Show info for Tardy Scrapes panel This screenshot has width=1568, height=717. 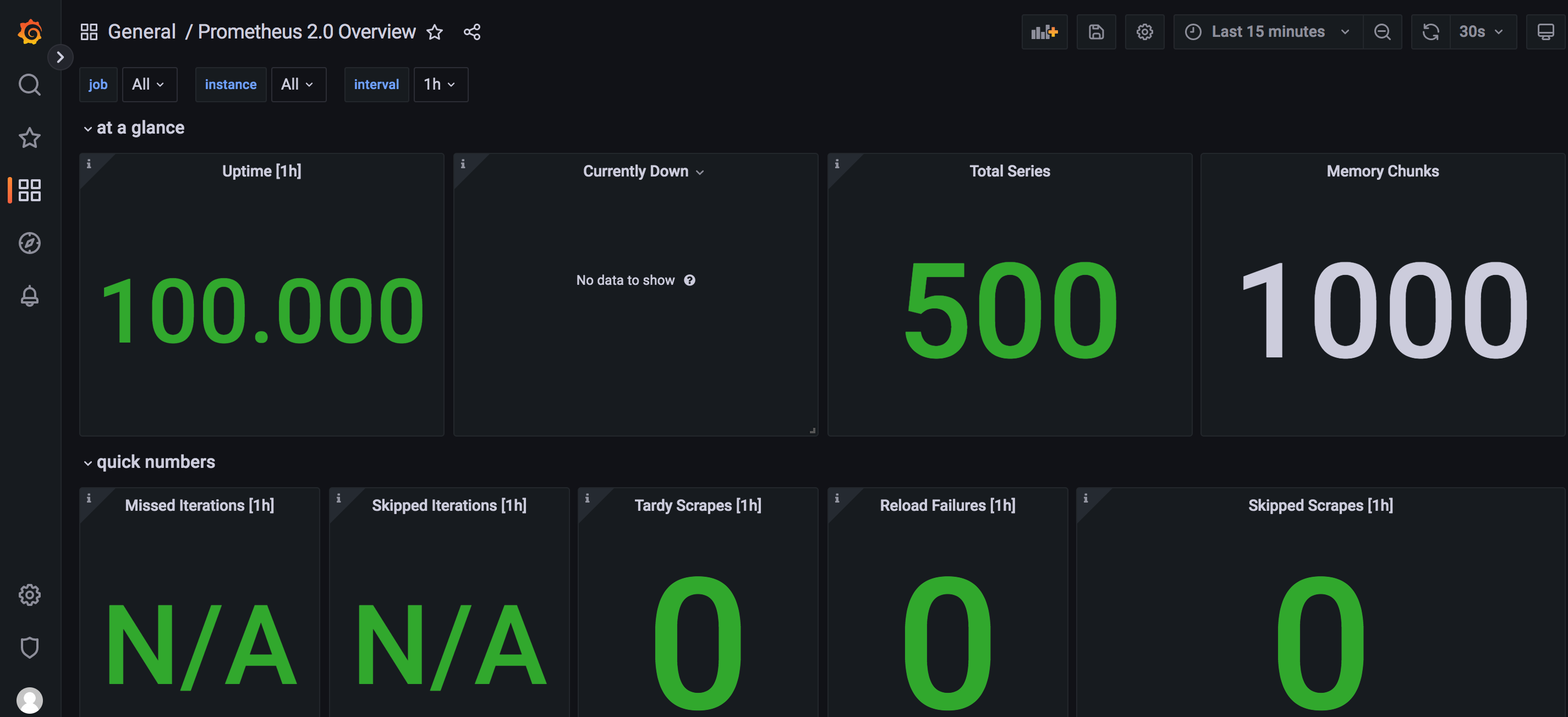pyautogui.click(x=588, y=498)
